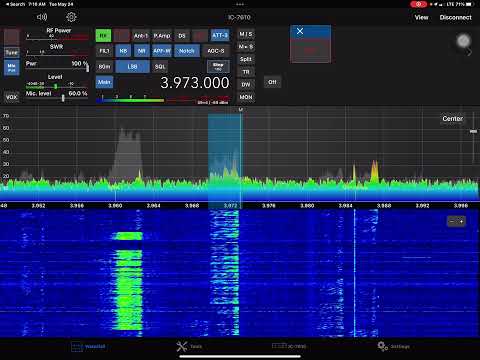This screenshot has height=360, width=480.
Task: Toggle the MON monitor button
Action: pyautogui.click(x=246, y=97)
